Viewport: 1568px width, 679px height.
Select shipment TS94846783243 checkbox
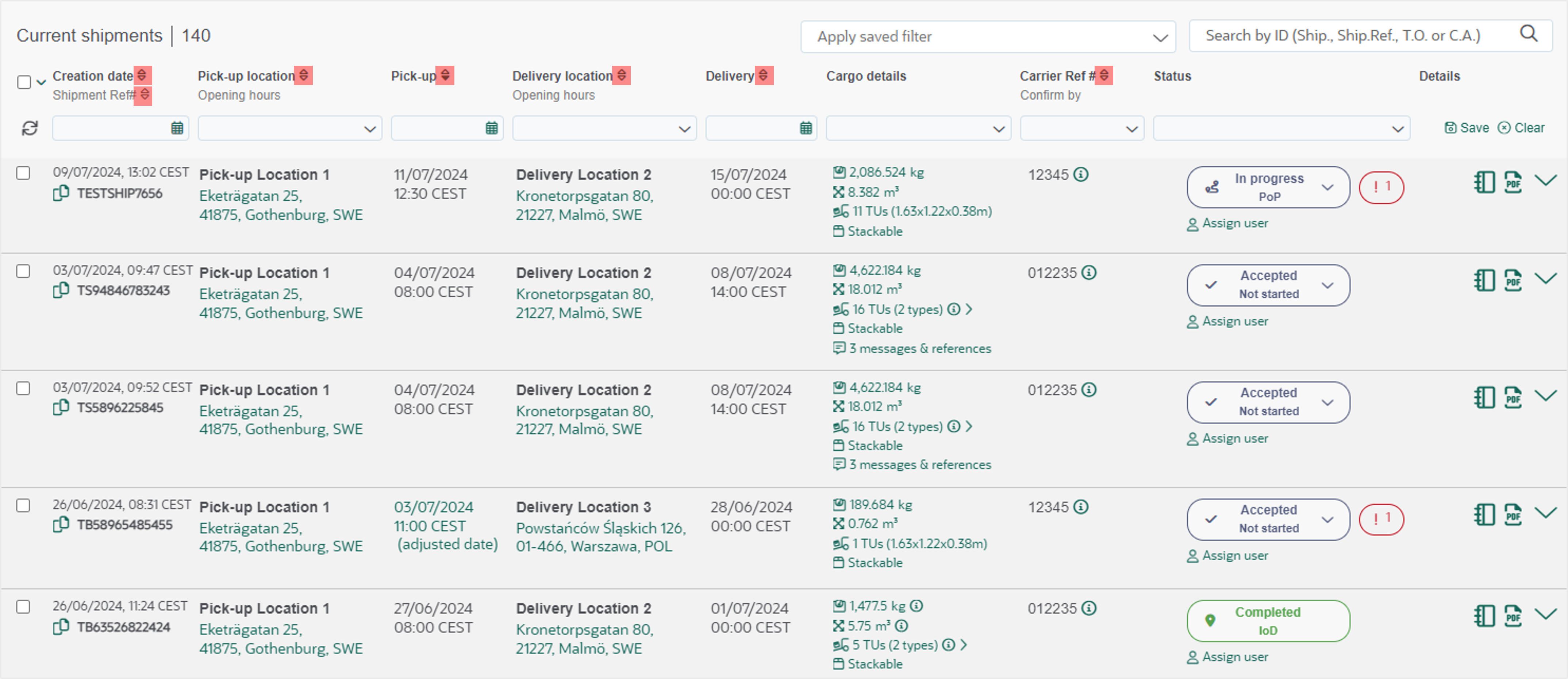[x=23, y=271]
